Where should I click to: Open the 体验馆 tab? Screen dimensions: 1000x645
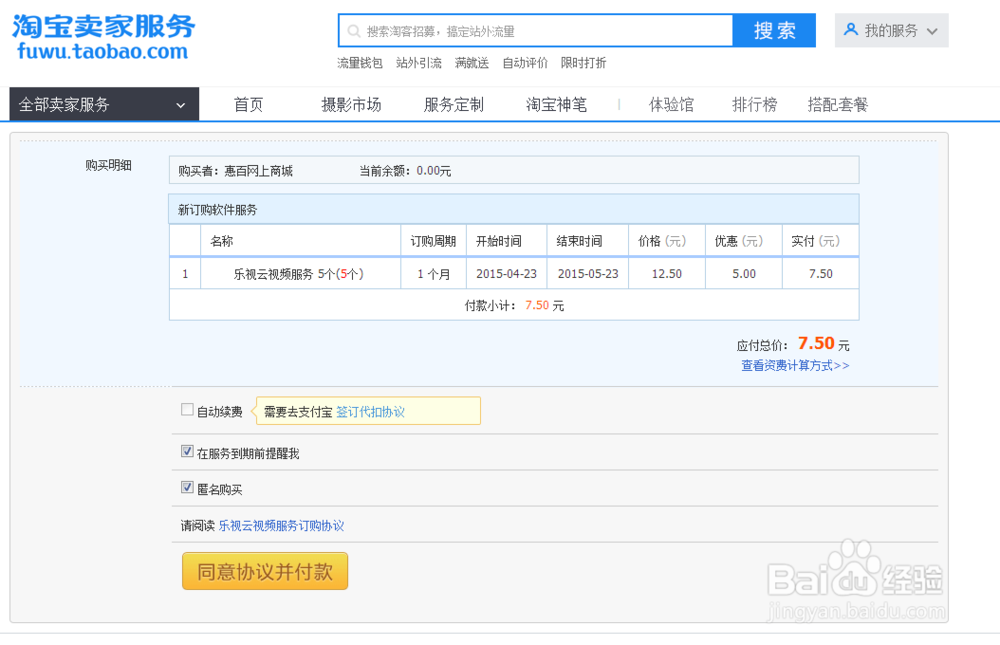(672, 105)
